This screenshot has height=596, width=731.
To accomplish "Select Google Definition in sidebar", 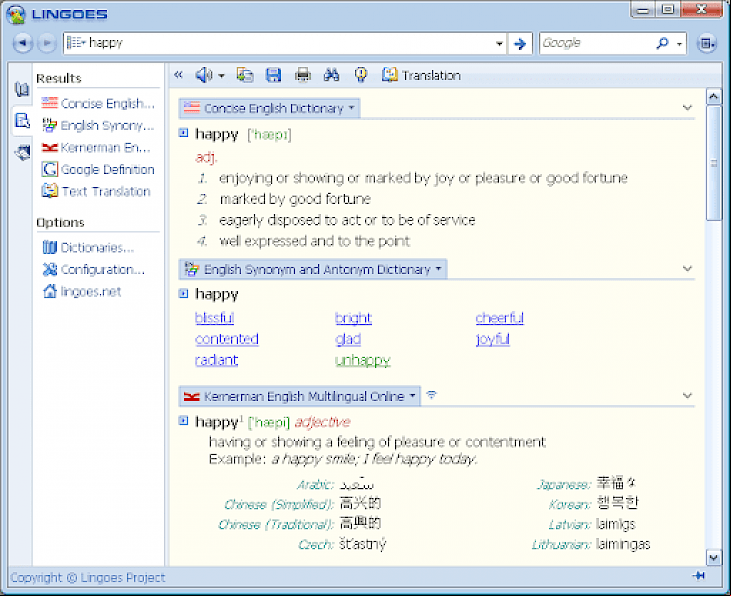I will point(98,169).
